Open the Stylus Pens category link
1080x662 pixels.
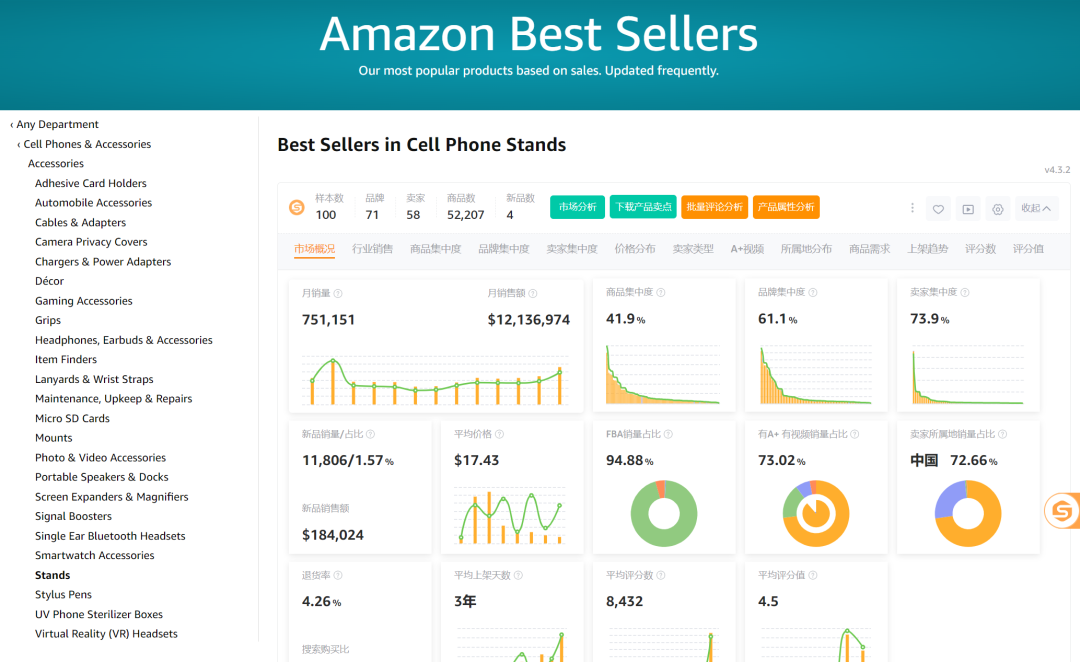coord(63,594)
